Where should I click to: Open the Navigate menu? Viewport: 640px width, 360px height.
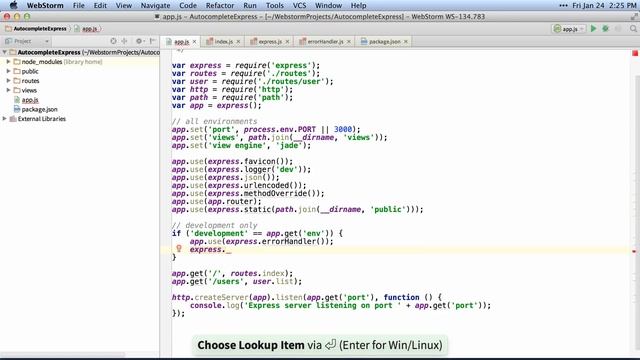pos(156,5)
